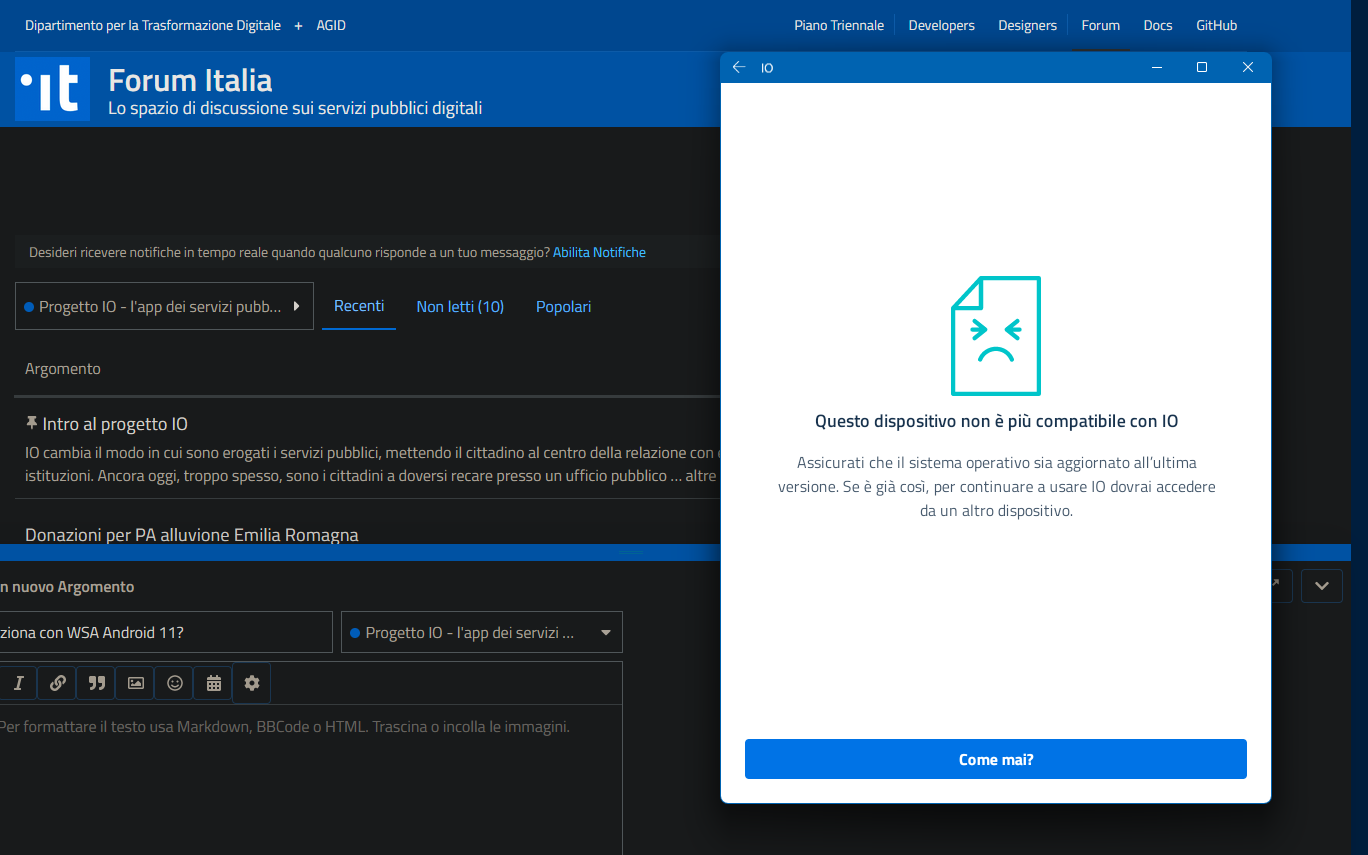
Task: Click the 'Assicurati che il sistema operativo' paragraph in the IO window
Action: coord(996,486)
